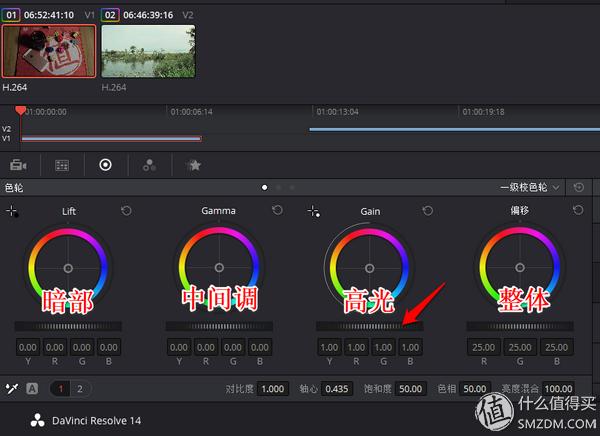Click the Gamma master wheel slider
The width and height of the screenshot is (600, 436).
(x=219, y=326)
